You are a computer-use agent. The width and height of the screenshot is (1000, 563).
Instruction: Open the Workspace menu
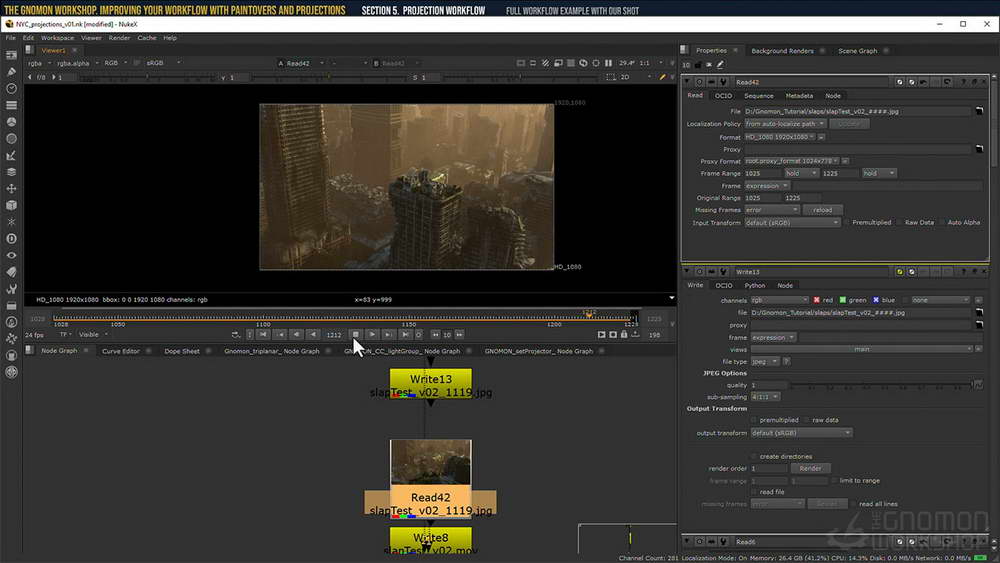[57, 38]
